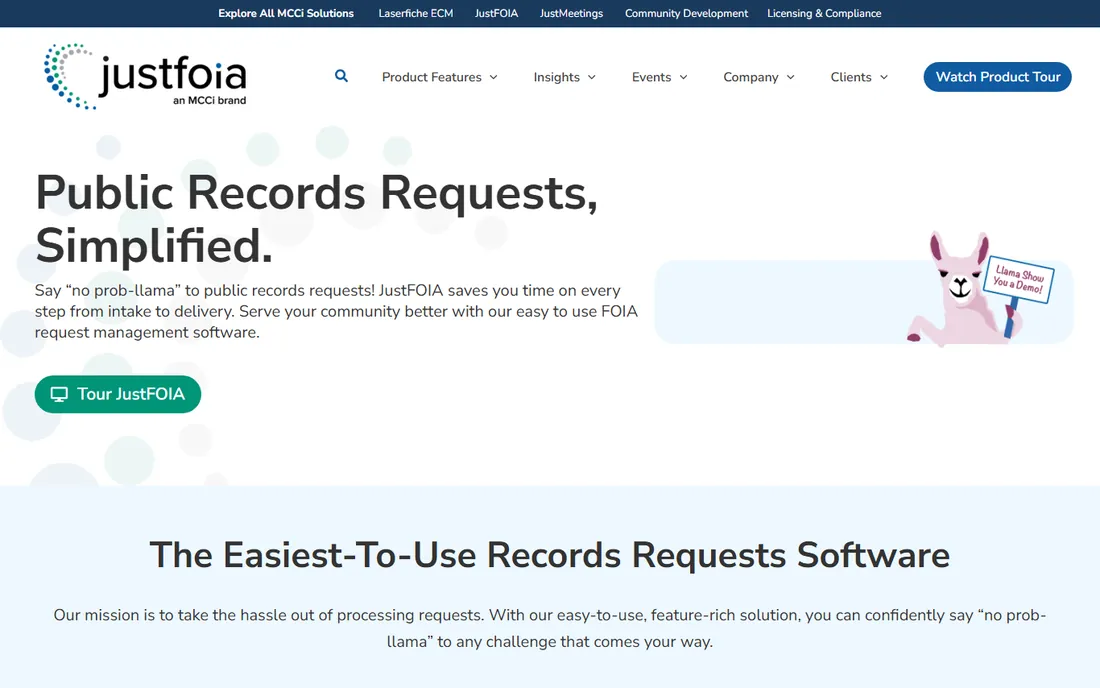
Task: Select JustFOIA in top bar
Action: tap(496, 13)
